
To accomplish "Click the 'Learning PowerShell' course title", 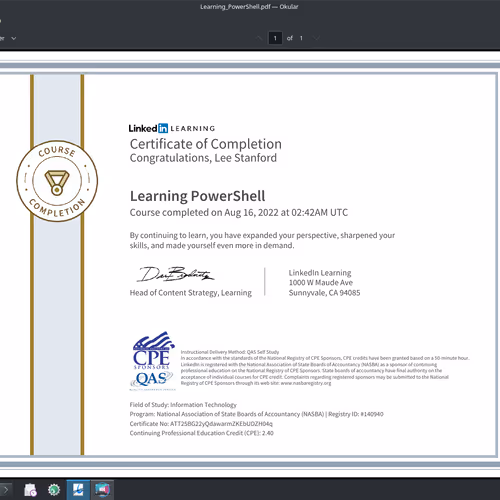I will [x=198, y=196].
